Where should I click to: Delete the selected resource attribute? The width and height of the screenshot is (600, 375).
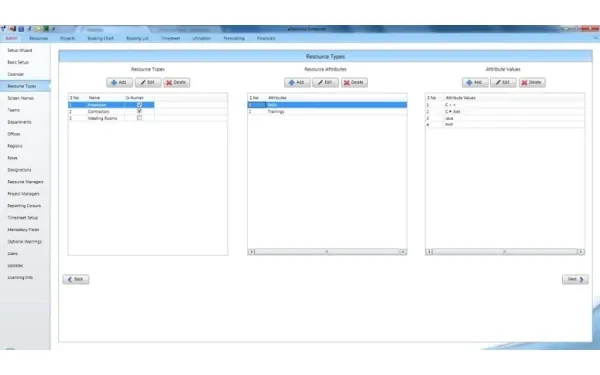354,82
